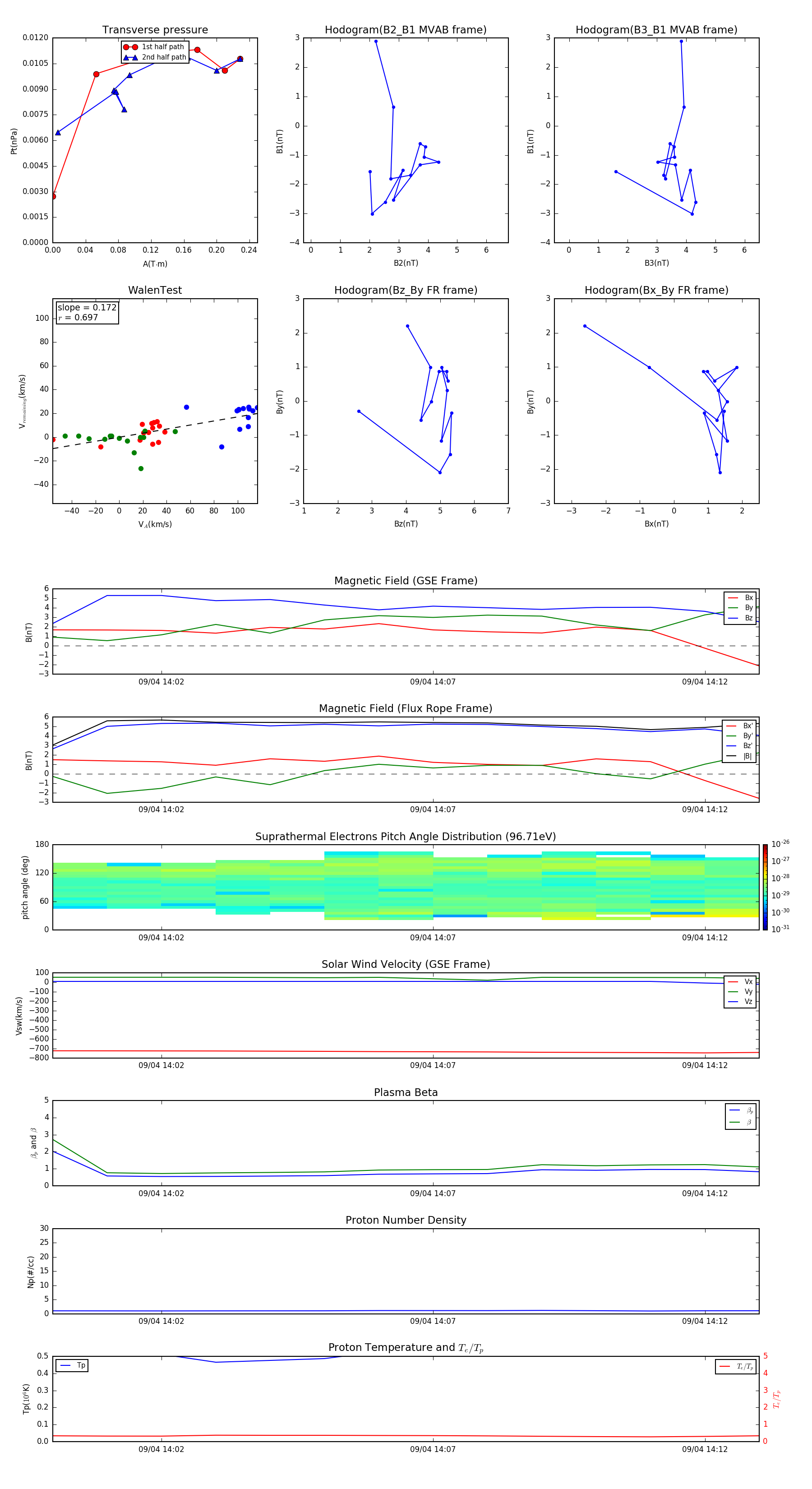Click the 0.0120 tick on Transverse pressure axis
812x1489 pixels.
coord(35,37)
